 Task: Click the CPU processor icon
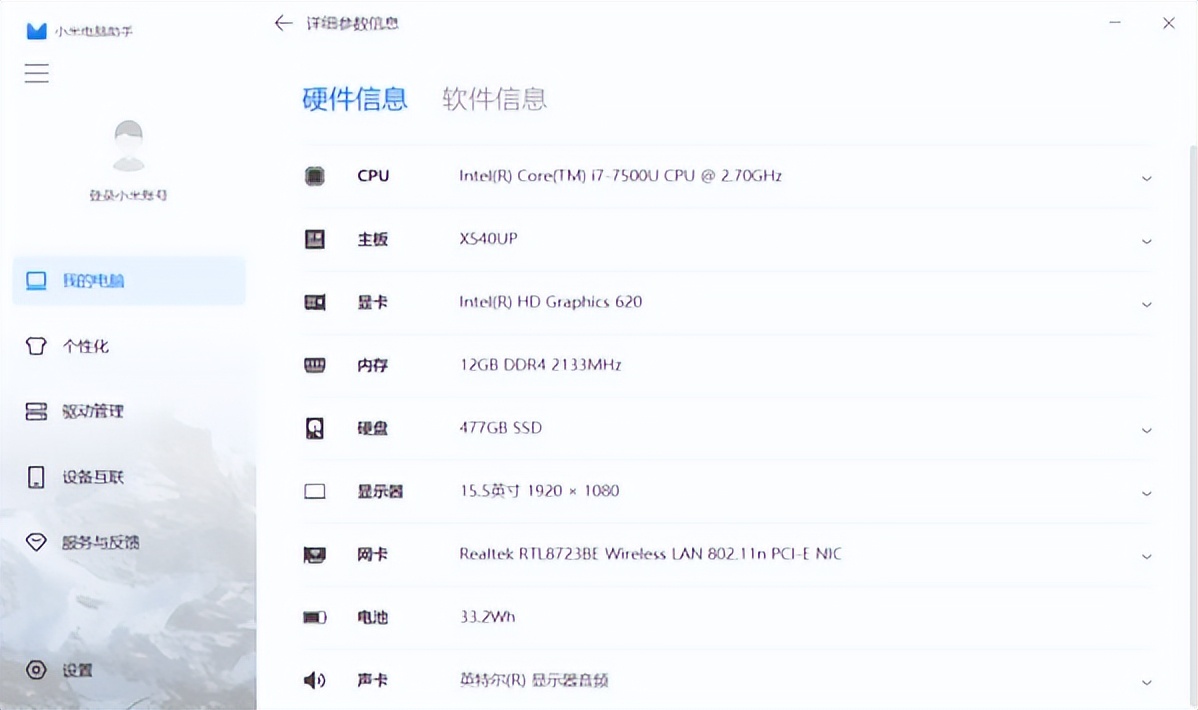(x=315, y=175)
